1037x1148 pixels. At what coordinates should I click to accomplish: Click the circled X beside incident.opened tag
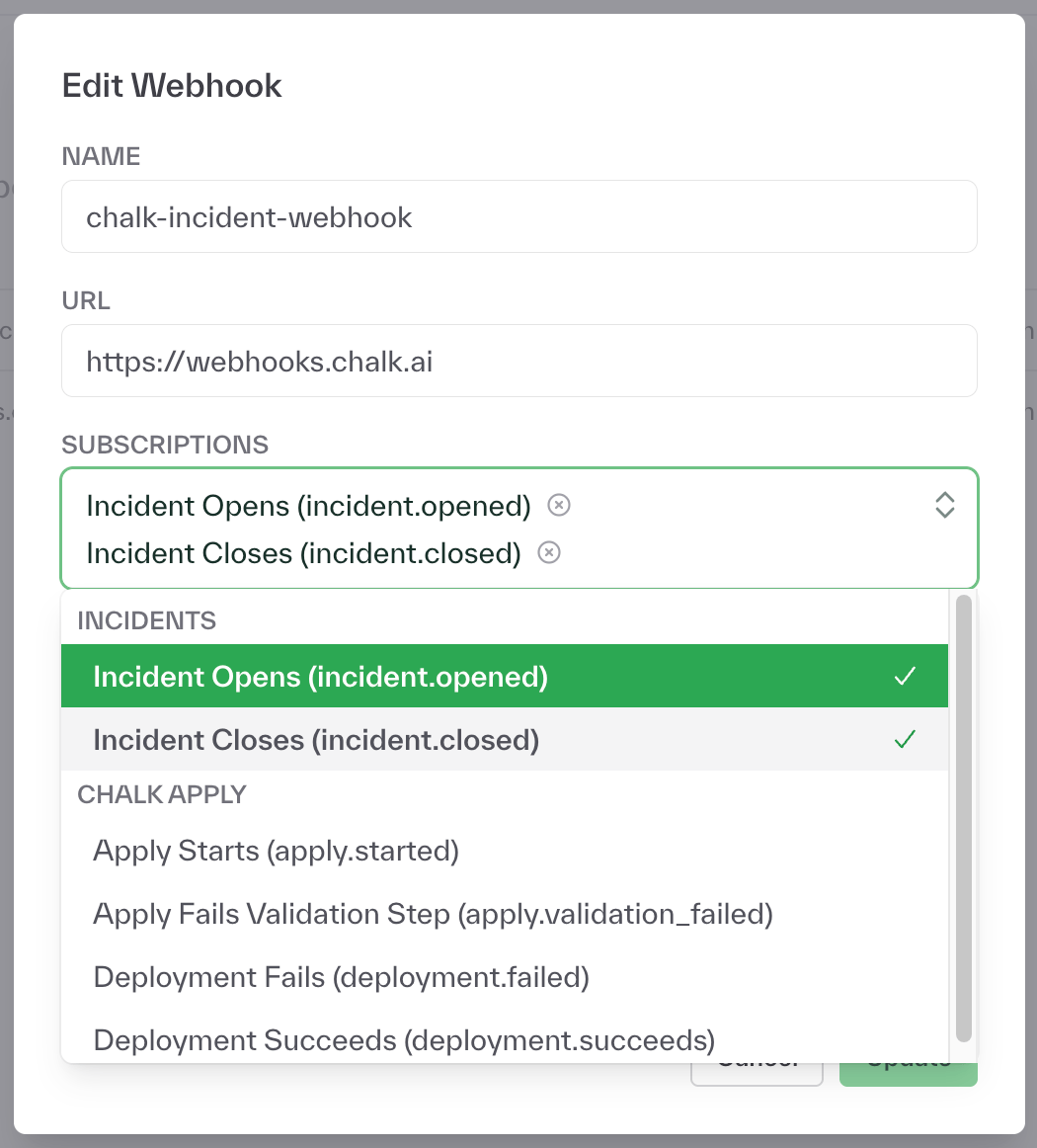point(558,506)
